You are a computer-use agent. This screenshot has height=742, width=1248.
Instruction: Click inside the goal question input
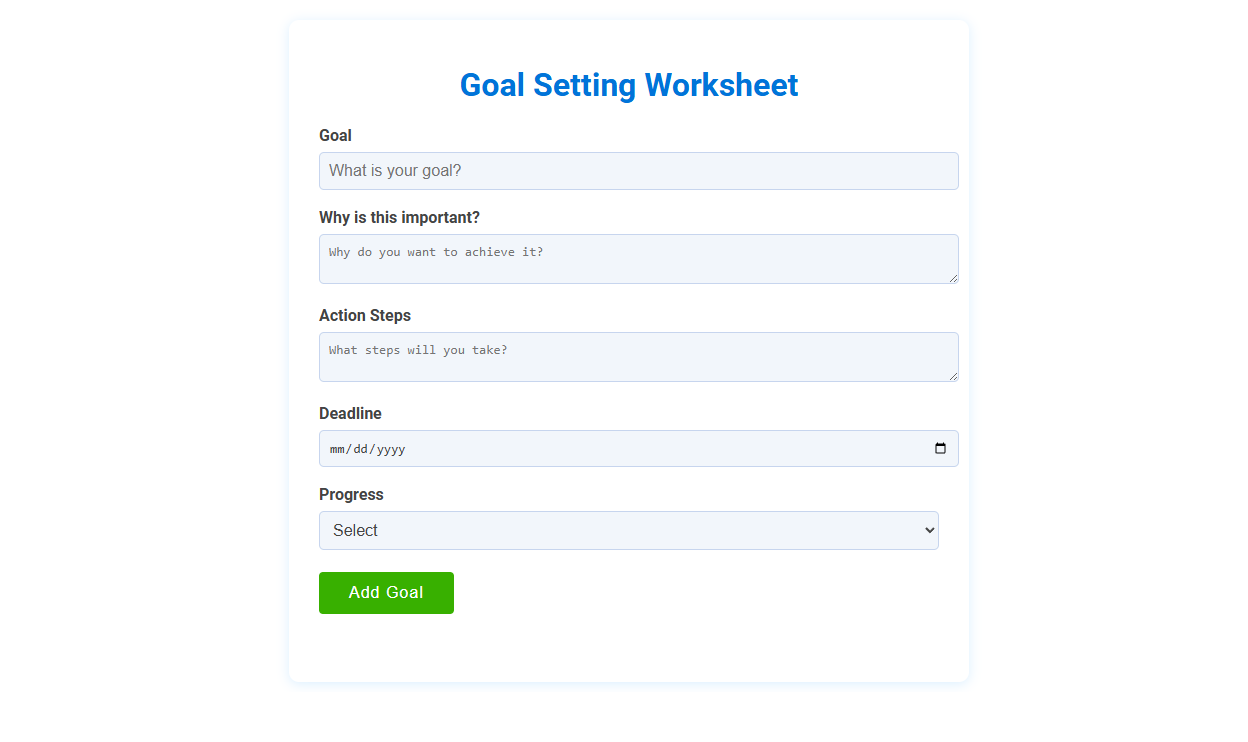[638, 171]
